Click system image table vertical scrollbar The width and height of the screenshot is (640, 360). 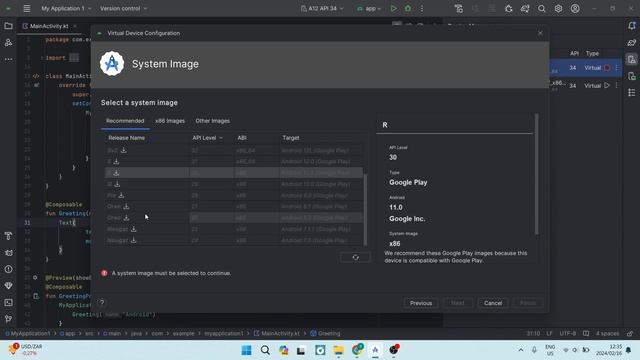click(x=365, y=209)
